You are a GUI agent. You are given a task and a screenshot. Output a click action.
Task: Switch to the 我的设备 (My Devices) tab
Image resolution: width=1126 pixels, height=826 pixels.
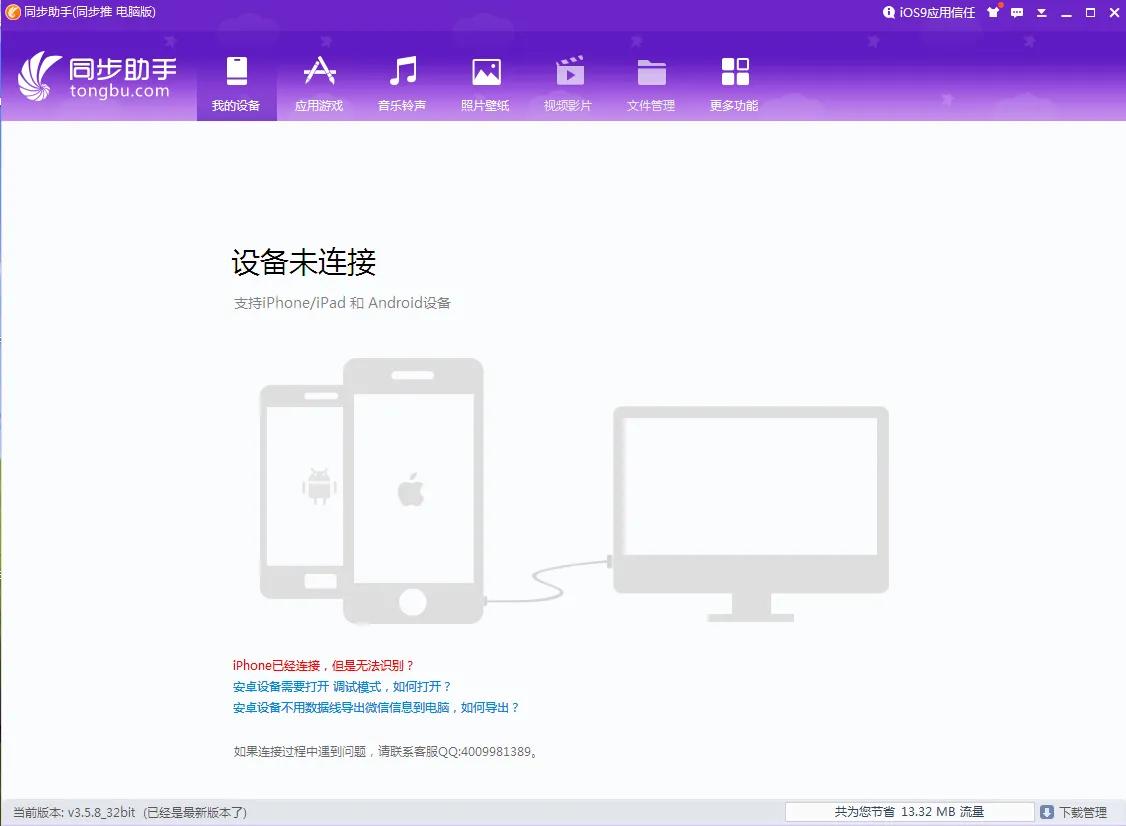click(x=236, y=82)
